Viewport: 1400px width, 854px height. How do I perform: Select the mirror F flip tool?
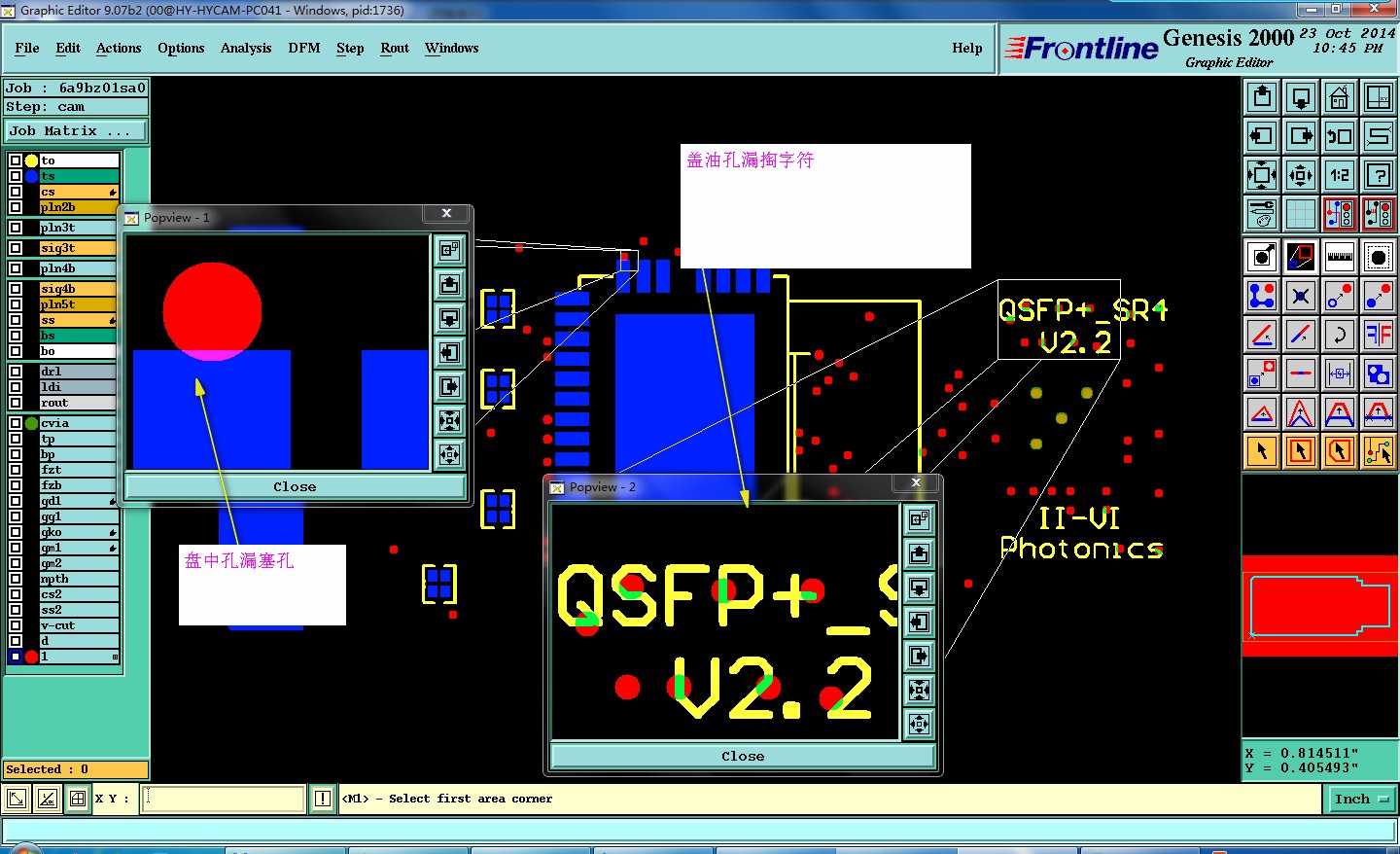1379,335
